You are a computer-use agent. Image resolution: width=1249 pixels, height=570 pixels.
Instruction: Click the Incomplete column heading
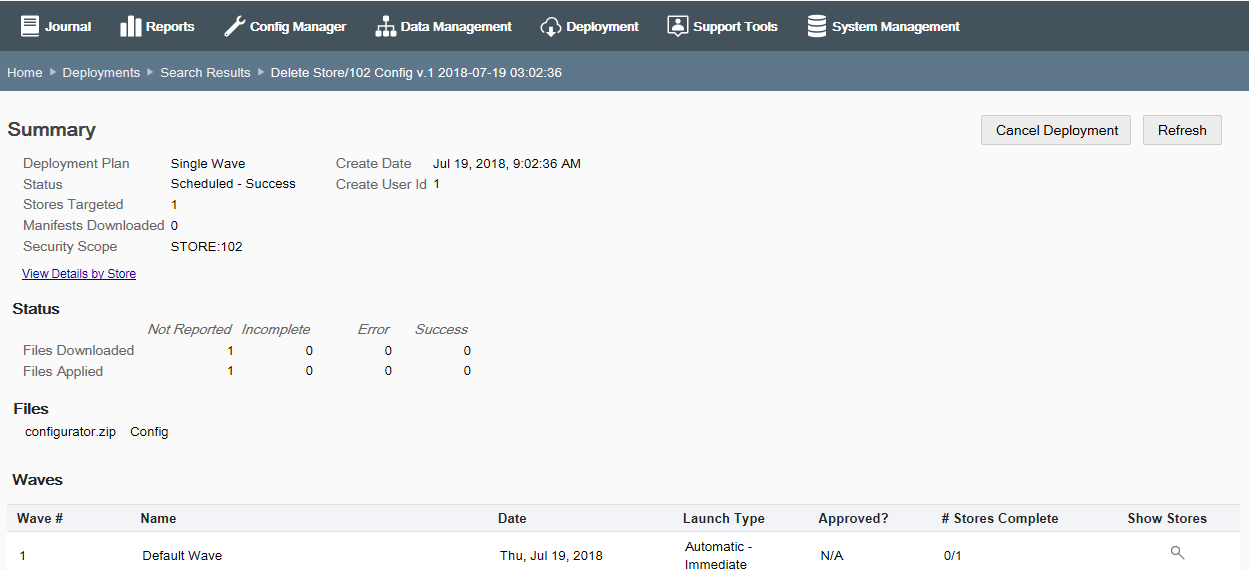pos(276,329)
